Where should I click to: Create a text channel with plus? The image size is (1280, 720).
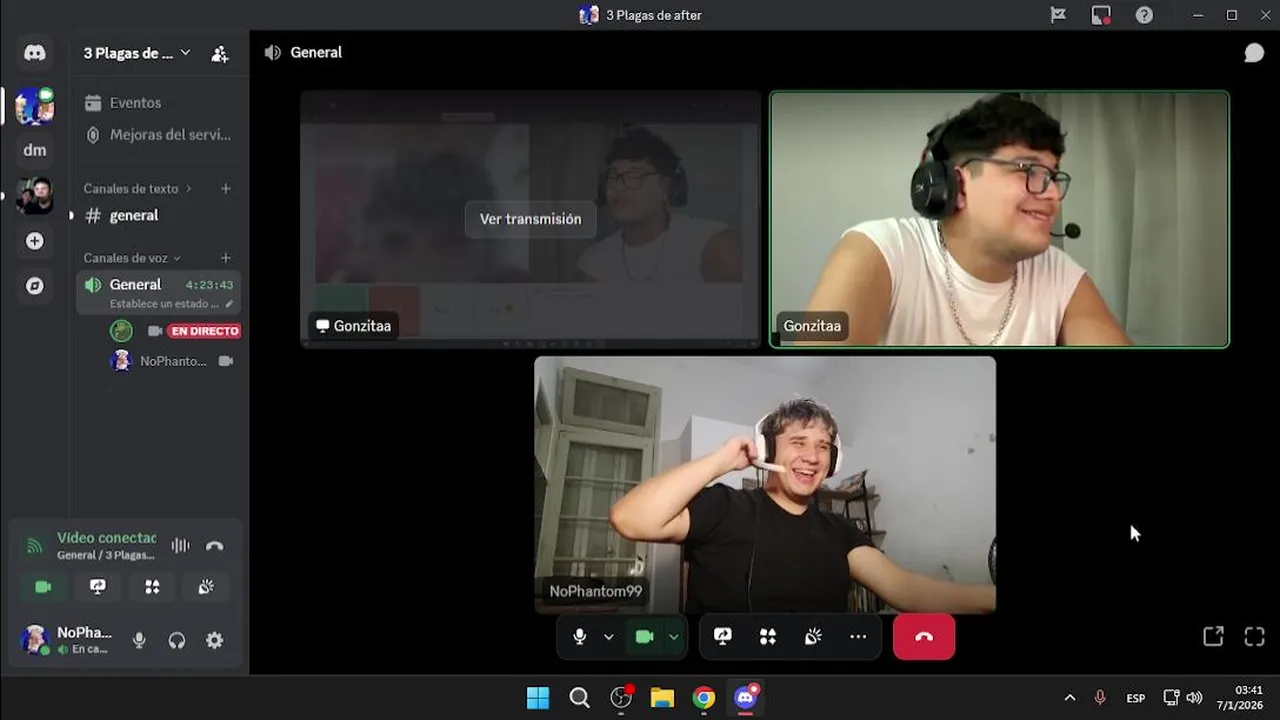pos(226,188)
